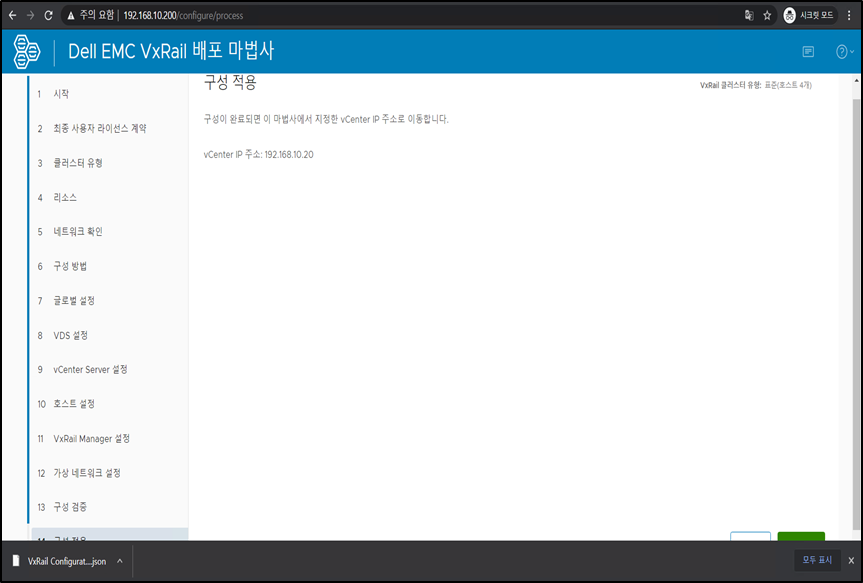Click 모두 표시 to show all downloads

[817, 560]
